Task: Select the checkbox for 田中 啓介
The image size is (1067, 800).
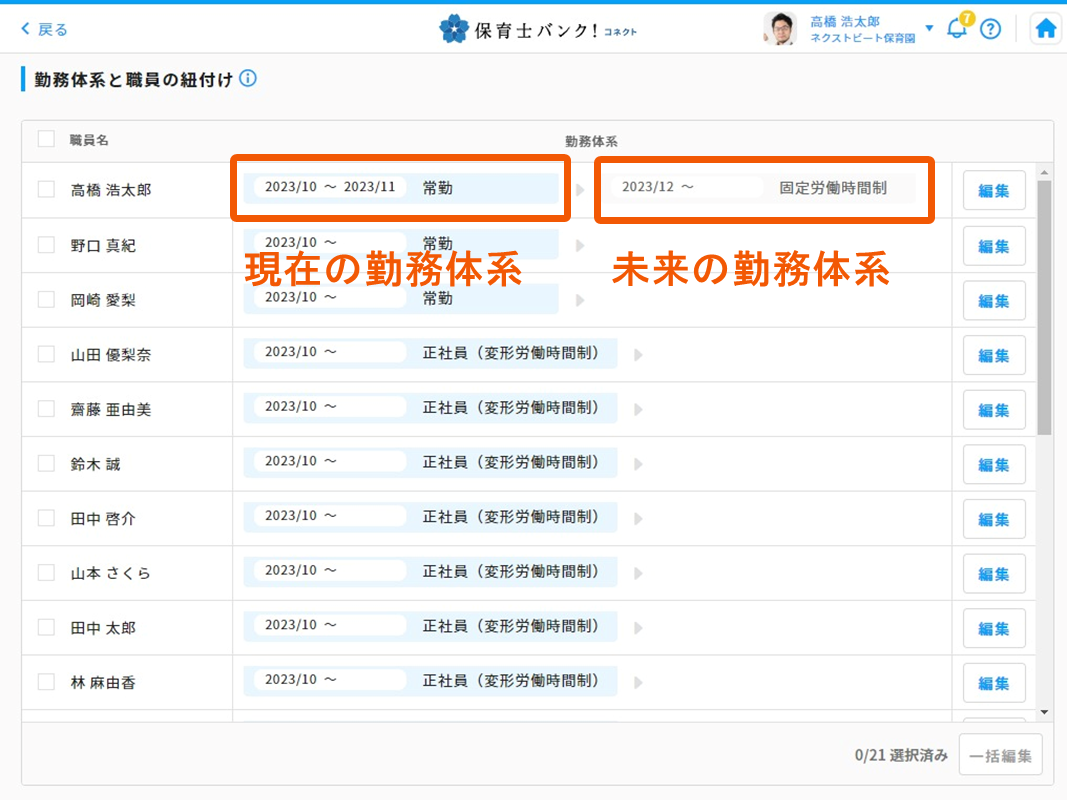Action: point(46,518)
